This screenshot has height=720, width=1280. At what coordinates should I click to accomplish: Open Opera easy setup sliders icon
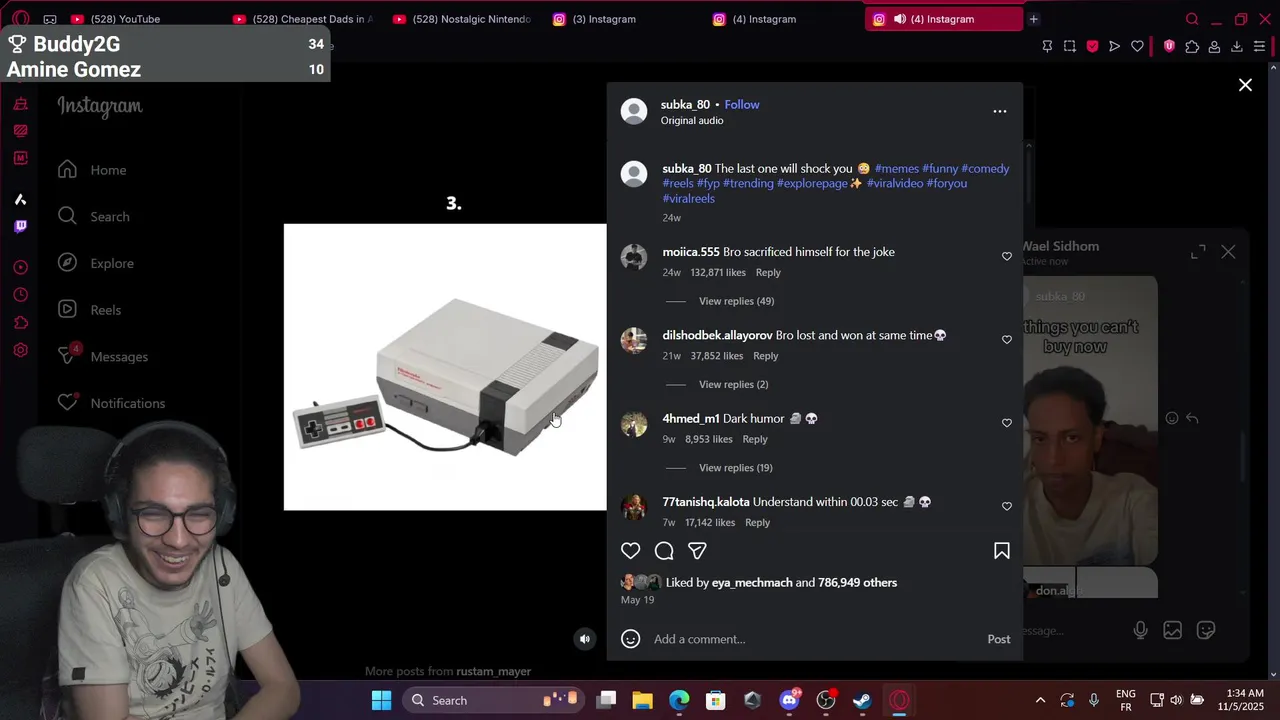click(1260, 46)
